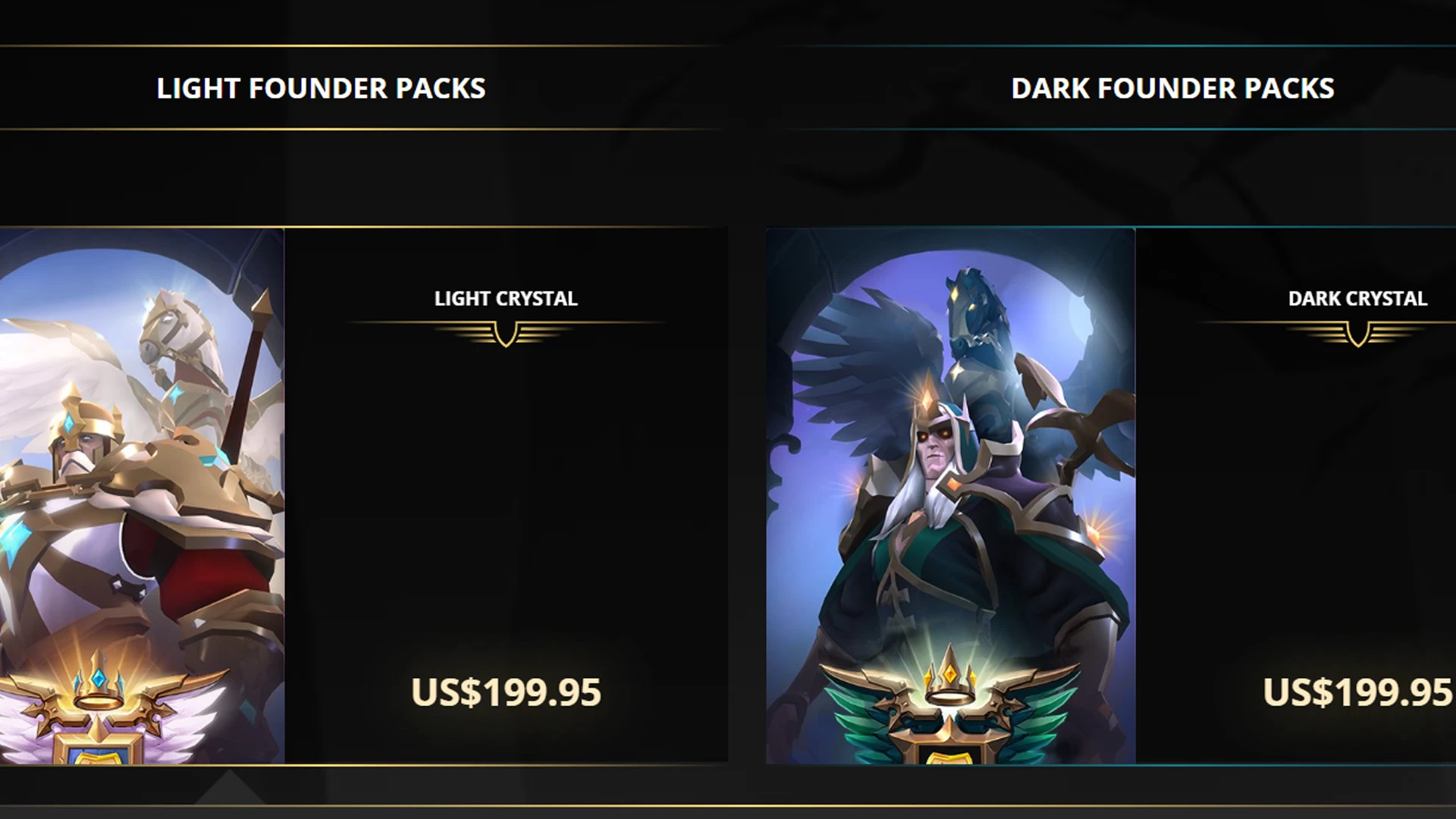The image size is (1456, 819).
Task: Click the gold winged divider under Dark Crystal
Action: pos(1357,332)
